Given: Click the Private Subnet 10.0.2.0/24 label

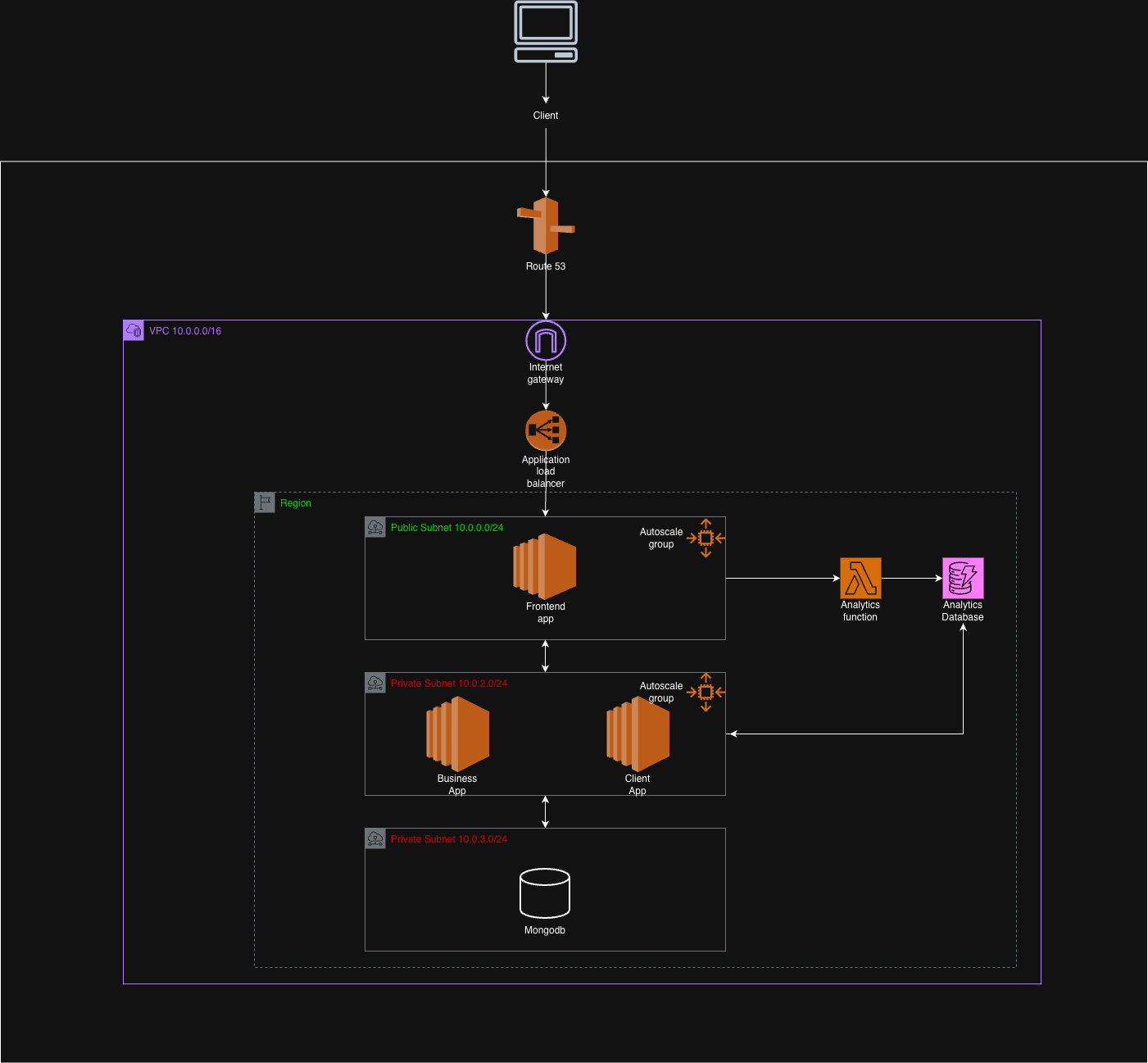Looking at the screenshot, I should [x=448, y=684].
